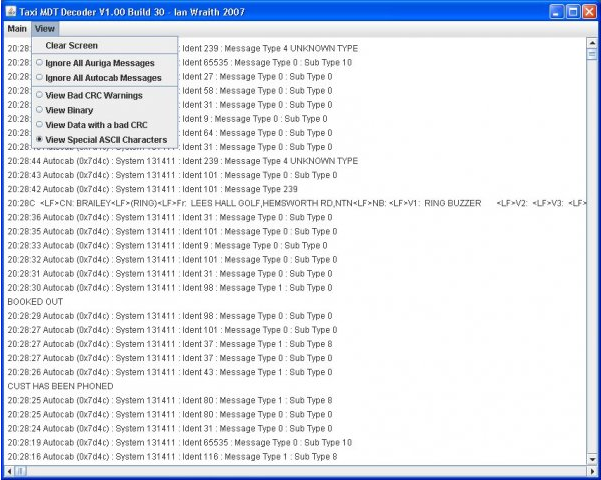Maximize the Taxi MDT Decoder window
Image resolution: width=601 pixels, height=480 pixels.
[x=573, y=12]
